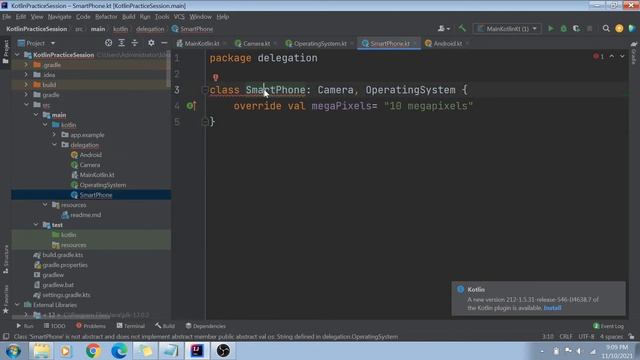Open the Favorites side tool button
This screenshot has height=360, width=640.
point(5,299)
